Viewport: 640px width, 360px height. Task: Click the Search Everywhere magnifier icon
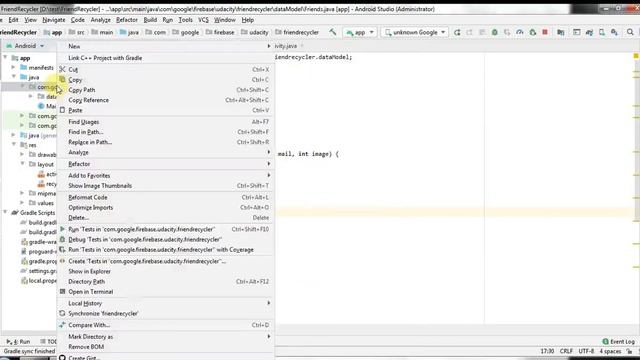[x=630, y=32]
